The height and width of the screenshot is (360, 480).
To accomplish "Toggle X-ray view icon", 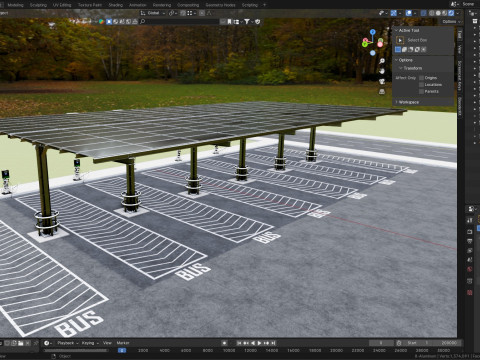I will pos(424,13).
